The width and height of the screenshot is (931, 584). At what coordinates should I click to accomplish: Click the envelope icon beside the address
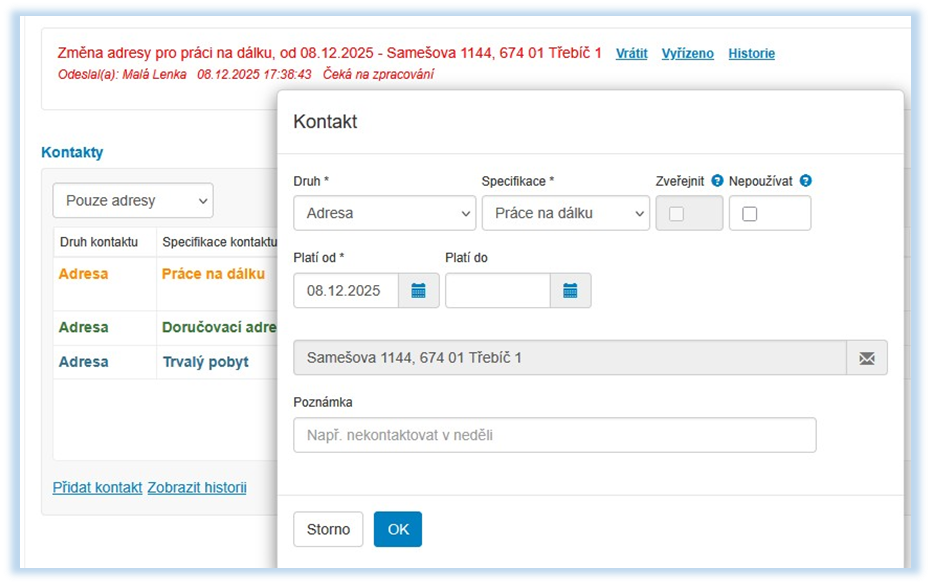pyautogui.click(x=866, y=358)
